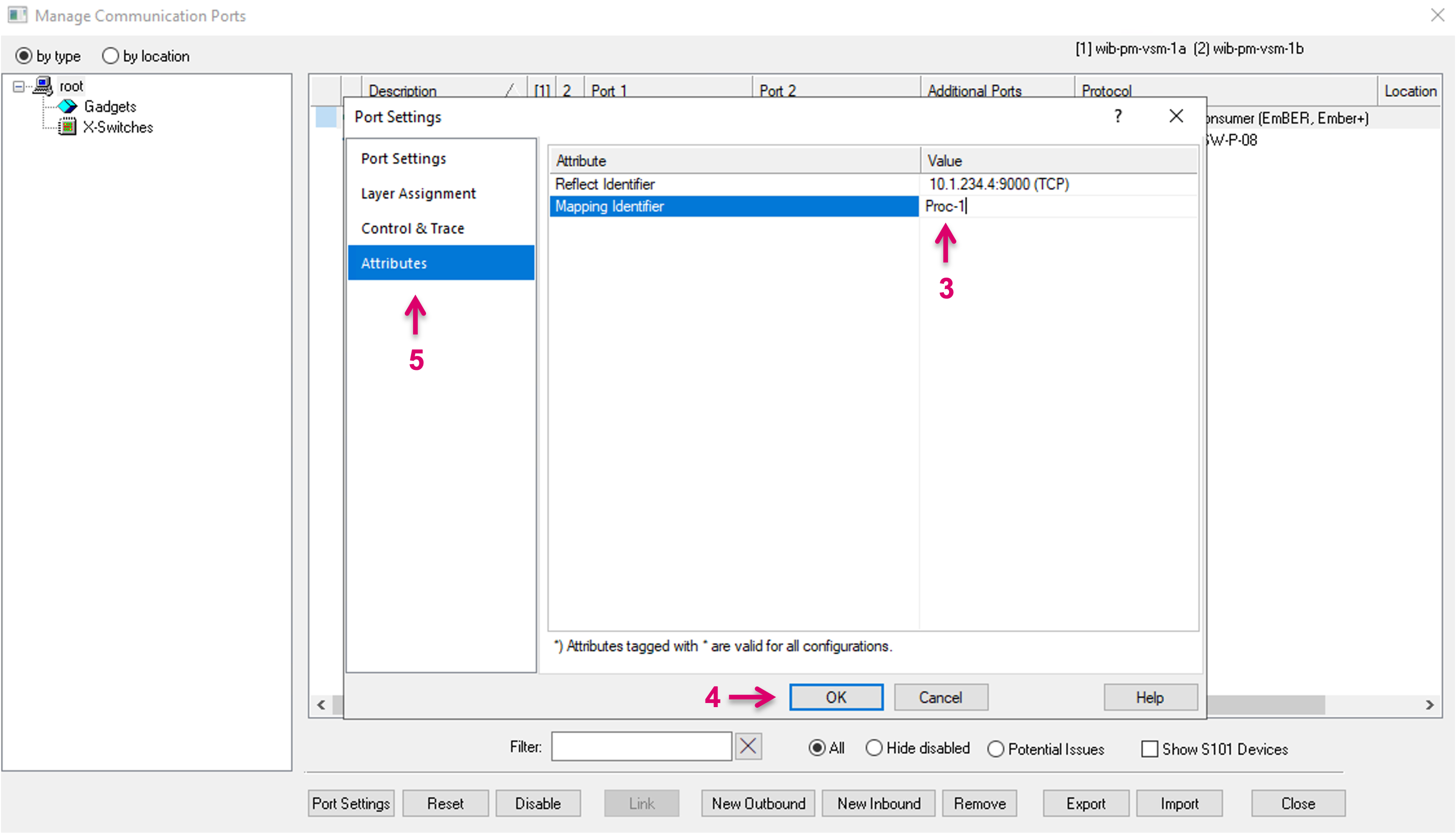
Task: Click the root computer icon
Action: (x=43, y=86)
